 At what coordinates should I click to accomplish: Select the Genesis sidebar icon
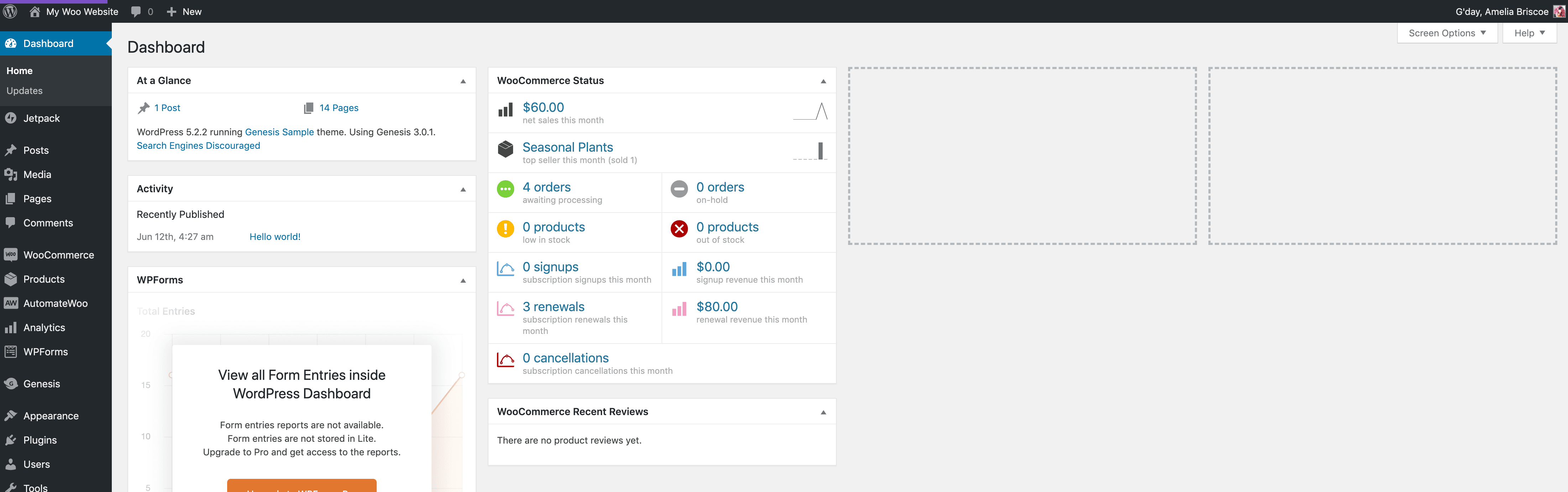[11, 384]
